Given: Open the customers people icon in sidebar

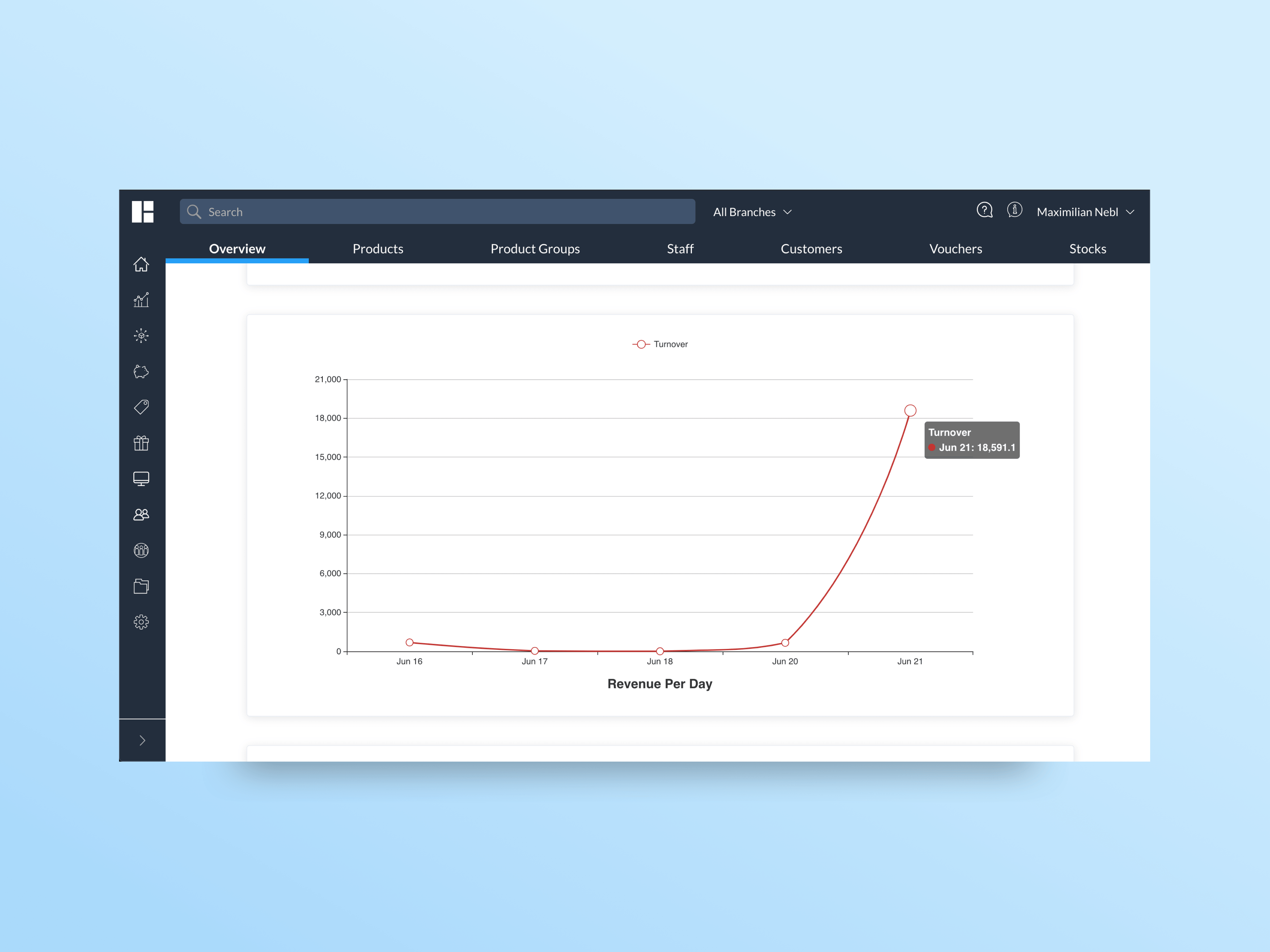Looking at the screenshot, I should point(141,515).
